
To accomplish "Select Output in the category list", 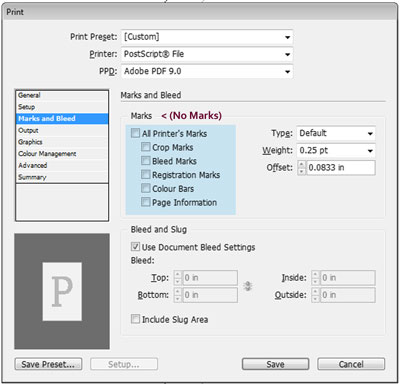I will click(x=62, y=130).
